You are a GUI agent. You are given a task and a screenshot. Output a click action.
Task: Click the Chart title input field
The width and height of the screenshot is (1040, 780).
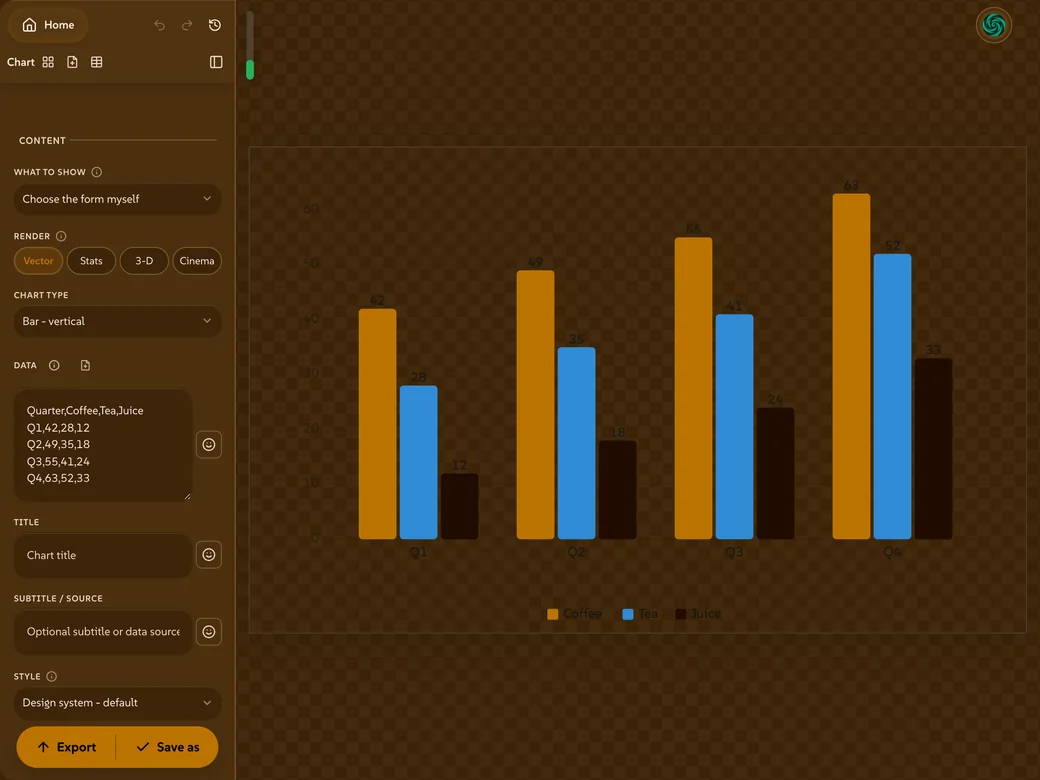pyautogui.click(x=103, y=555)
